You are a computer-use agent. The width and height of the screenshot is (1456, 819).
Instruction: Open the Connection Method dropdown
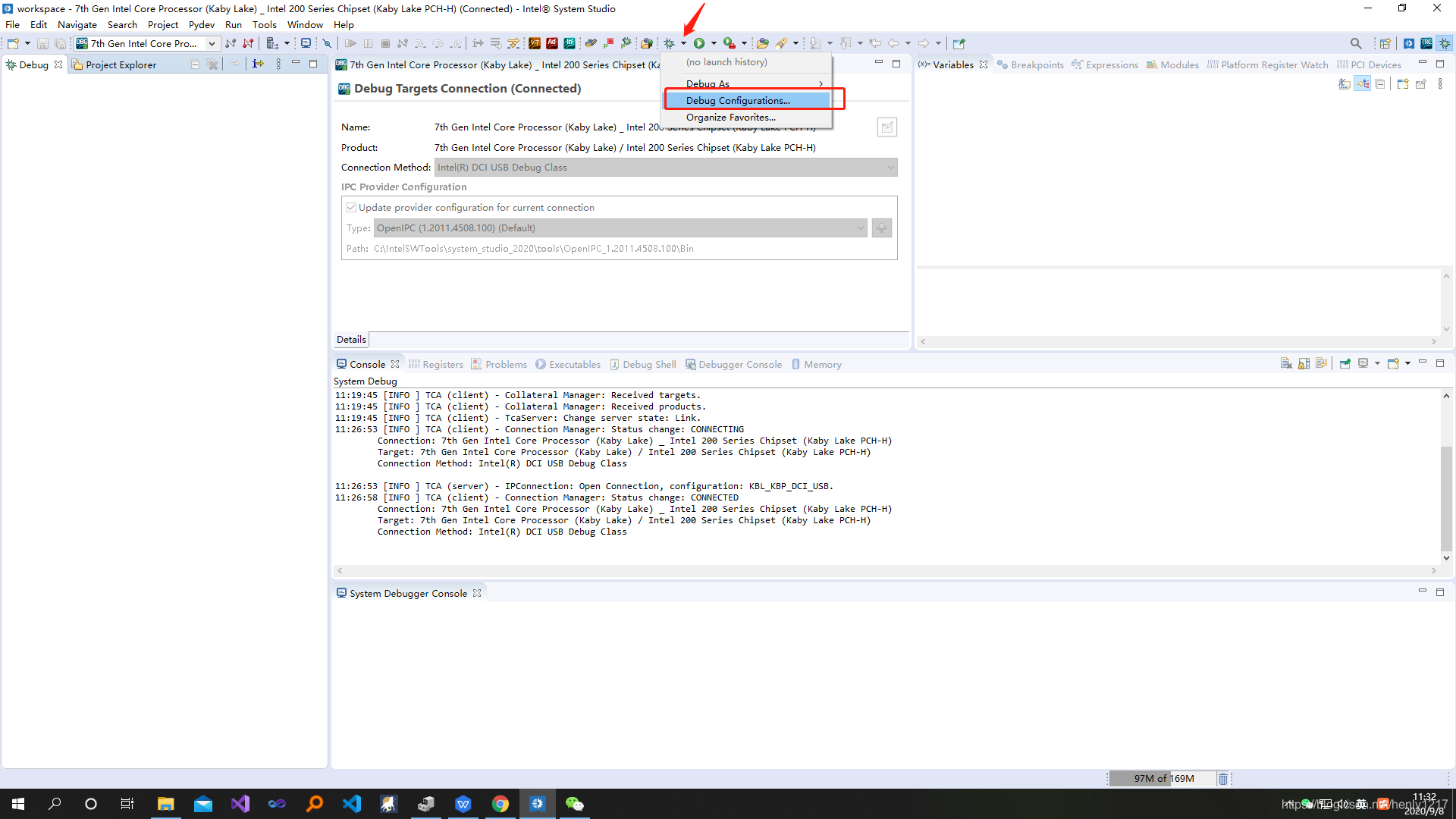(x=666, y=167)
